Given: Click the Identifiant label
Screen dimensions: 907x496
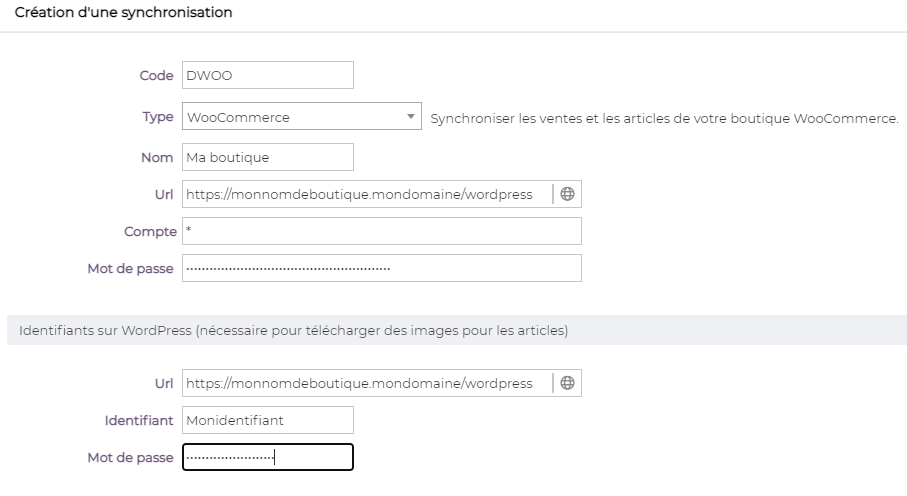Looking at the screenshot, I should (139, 420).
